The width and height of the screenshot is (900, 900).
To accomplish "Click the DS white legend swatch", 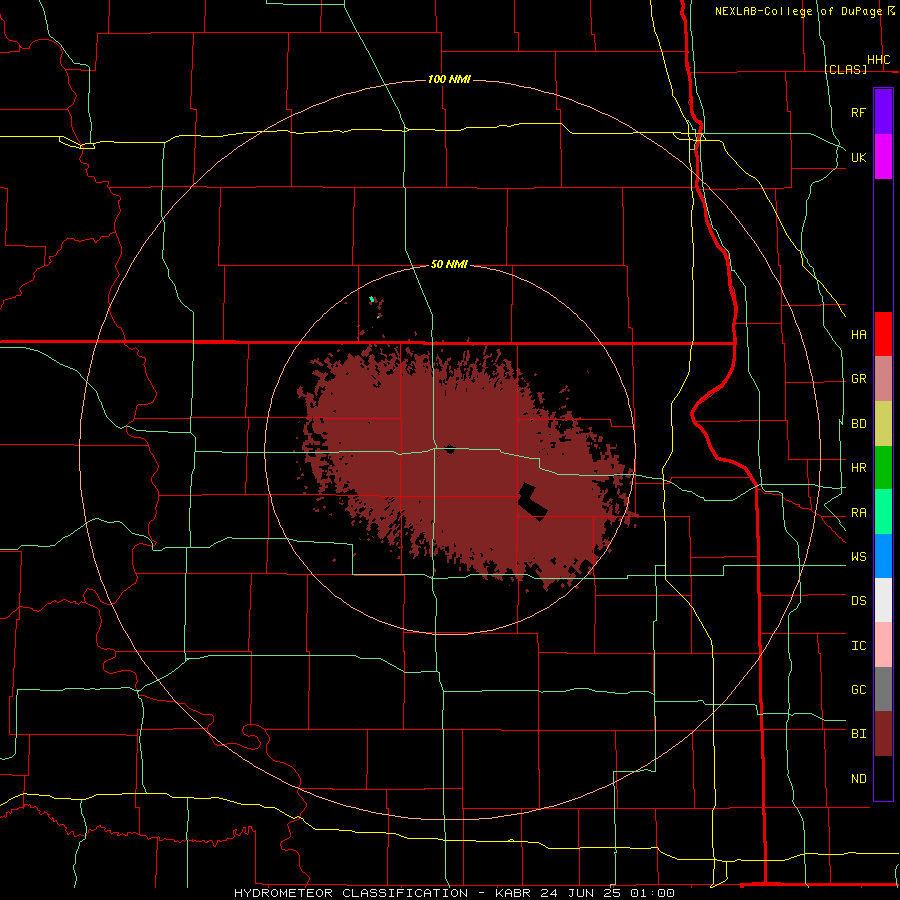I will (x=883, y=600).
